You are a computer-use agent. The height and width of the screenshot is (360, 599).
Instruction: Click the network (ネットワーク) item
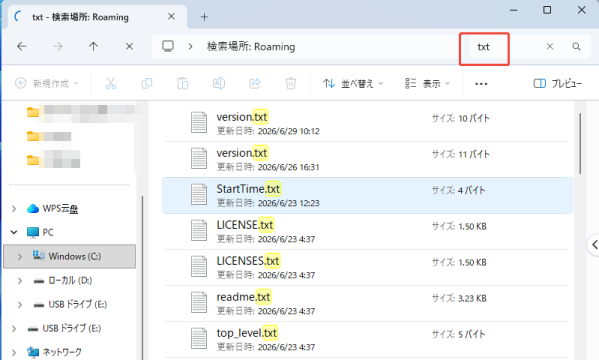tap(62, 352)
